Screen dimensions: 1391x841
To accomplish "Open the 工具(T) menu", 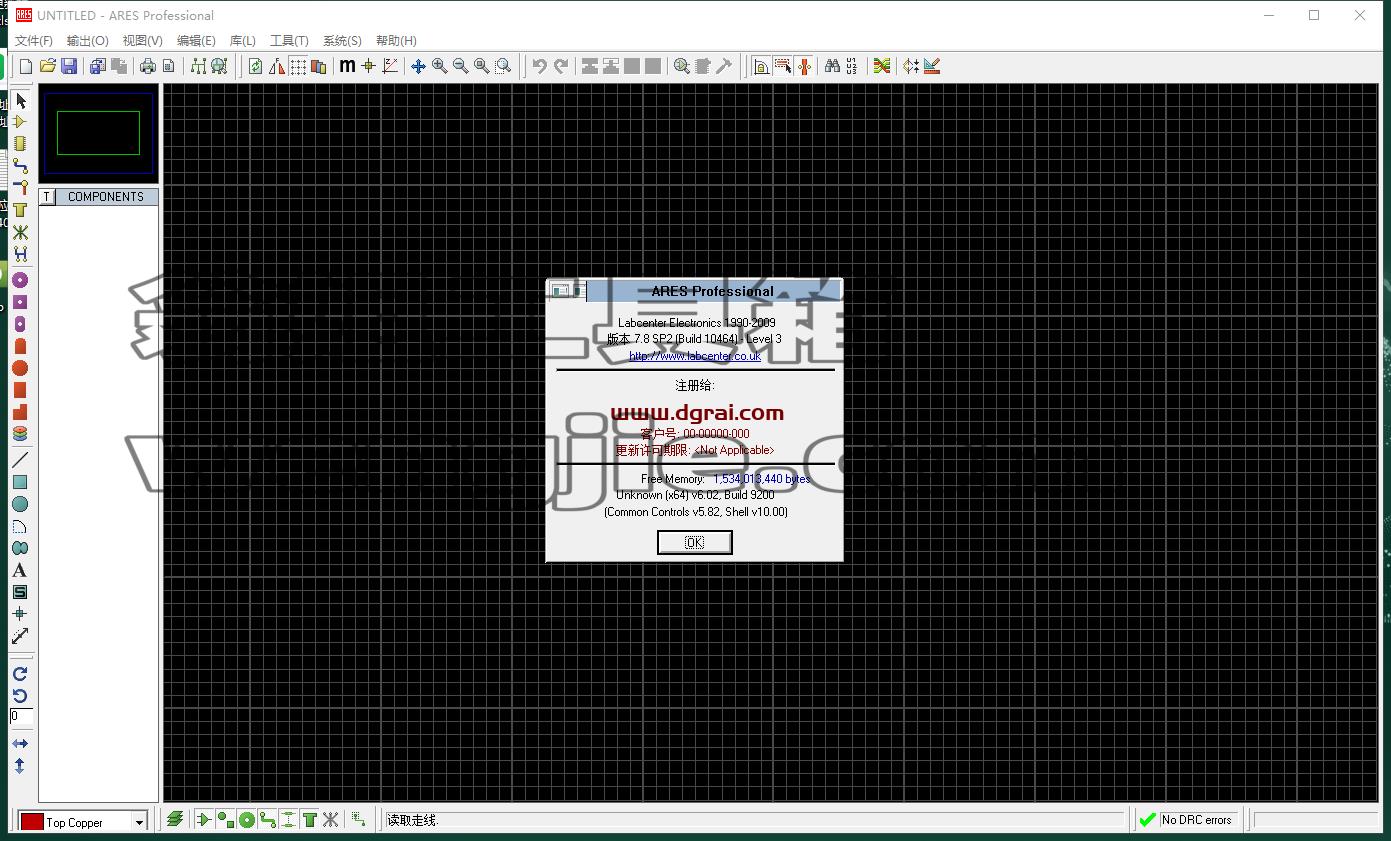I will tap(289, 40).
